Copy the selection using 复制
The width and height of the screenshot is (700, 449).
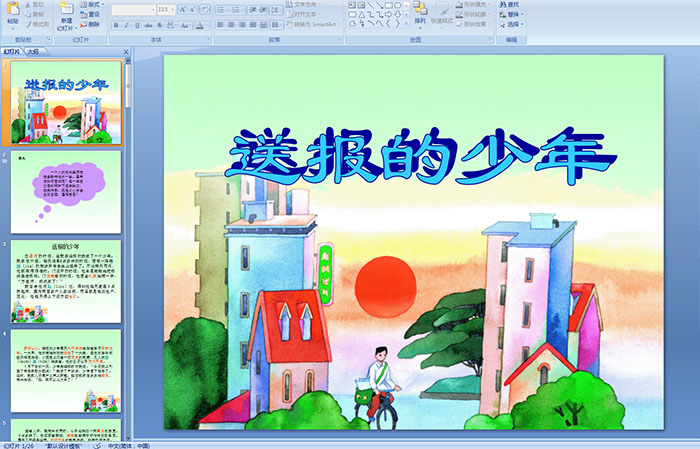point(34,14)
